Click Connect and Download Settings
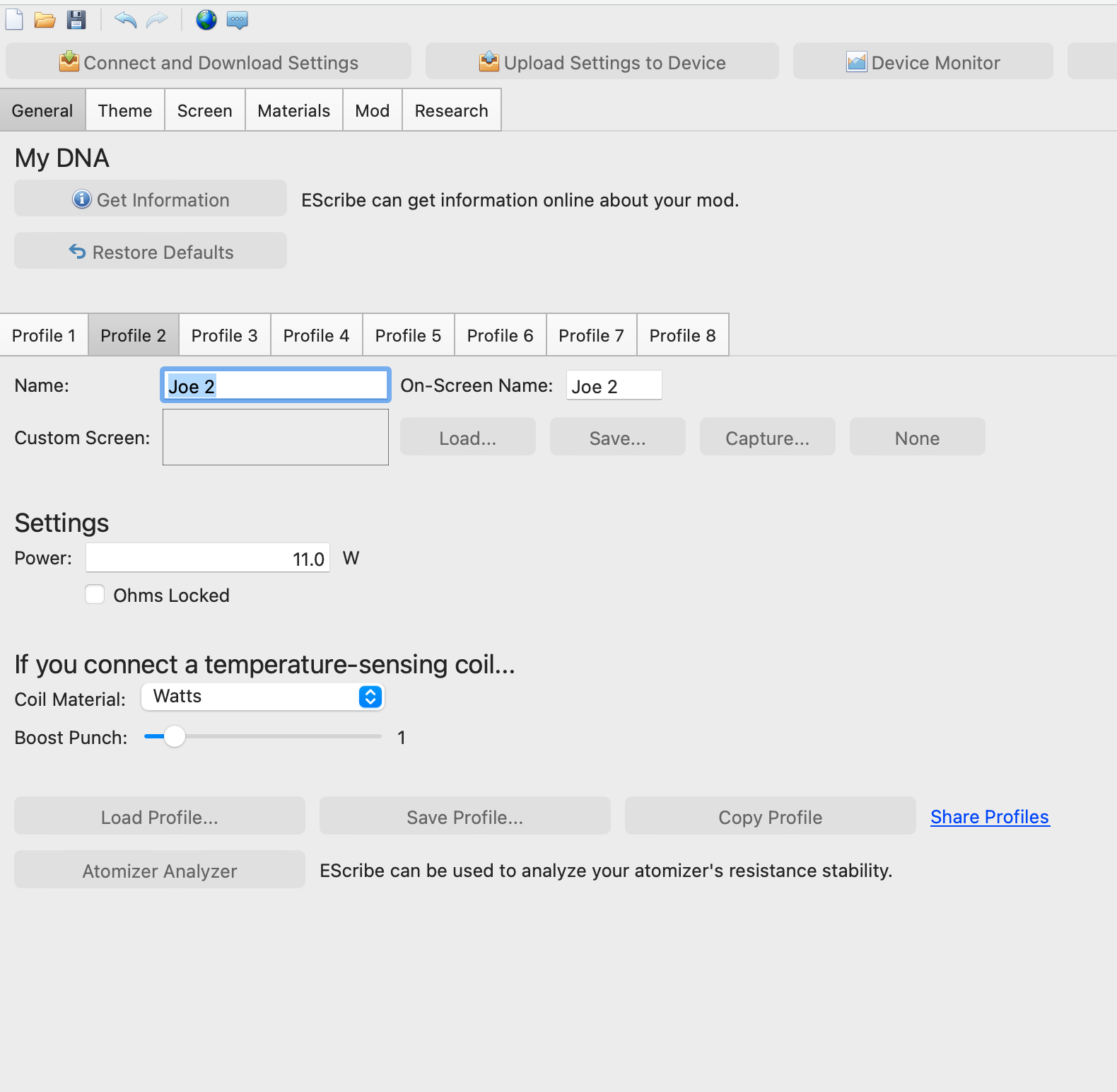1117x1092 pixels. pos(209,62)
